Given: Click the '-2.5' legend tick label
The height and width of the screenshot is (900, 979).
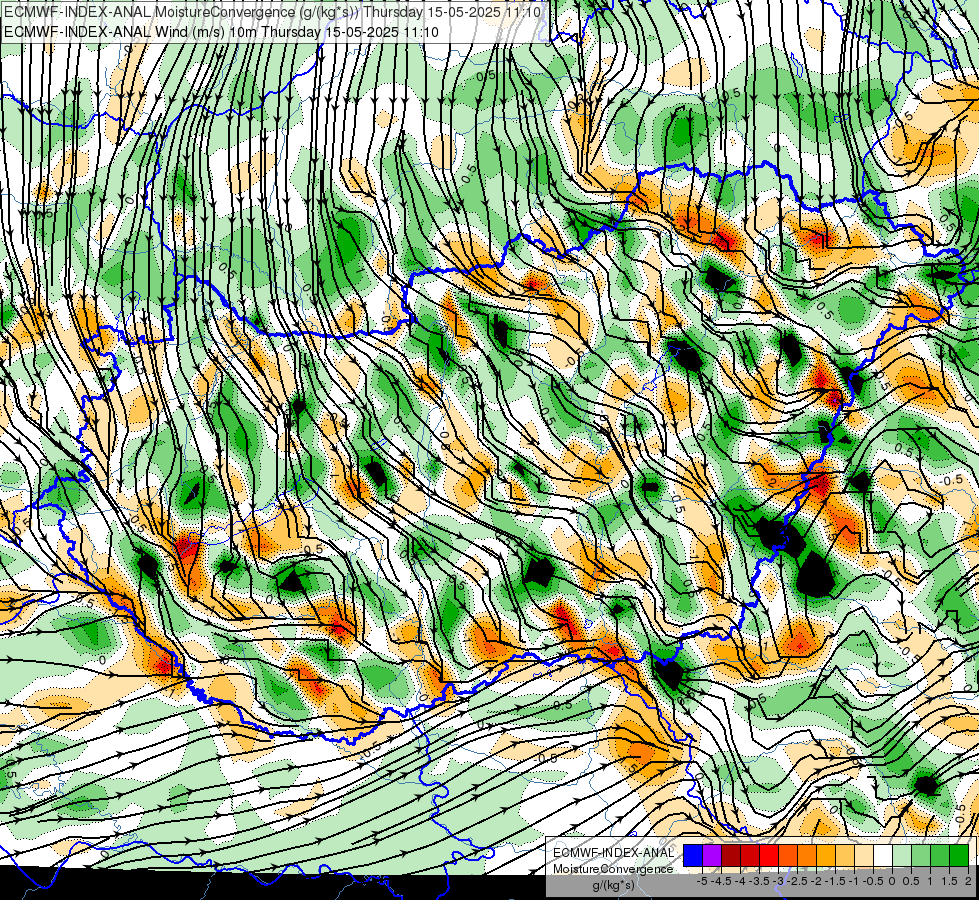Looking at the screenshot, I should 797,881.
